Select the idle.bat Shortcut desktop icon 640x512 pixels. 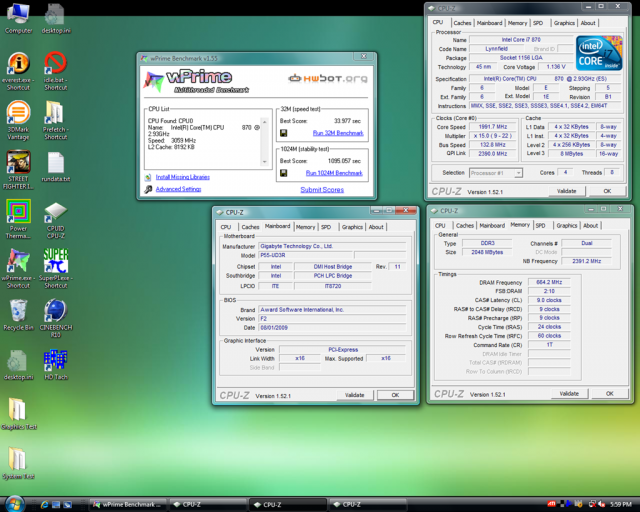point(56,71)
